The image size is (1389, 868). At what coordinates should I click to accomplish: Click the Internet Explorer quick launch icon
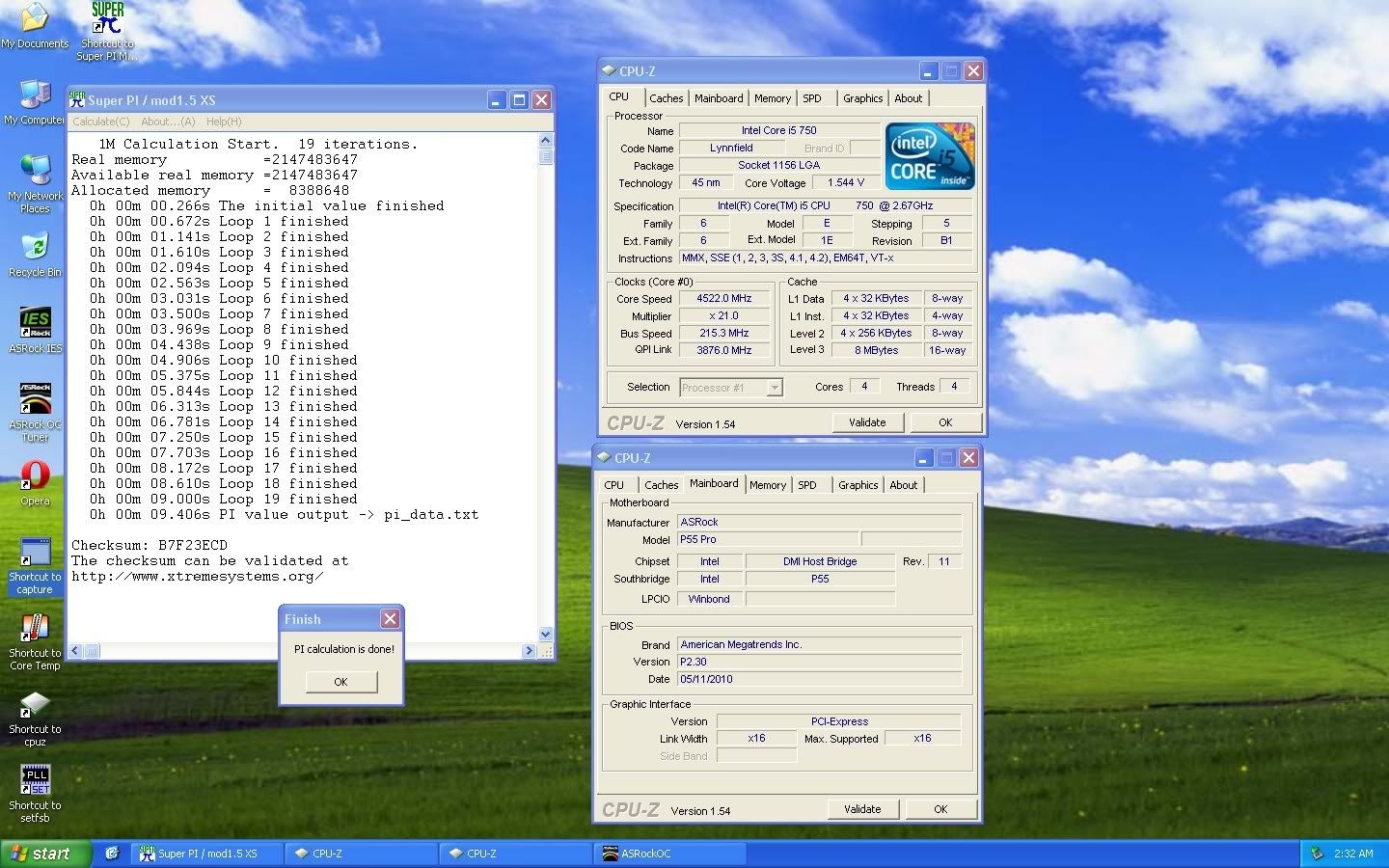(112, 854)
